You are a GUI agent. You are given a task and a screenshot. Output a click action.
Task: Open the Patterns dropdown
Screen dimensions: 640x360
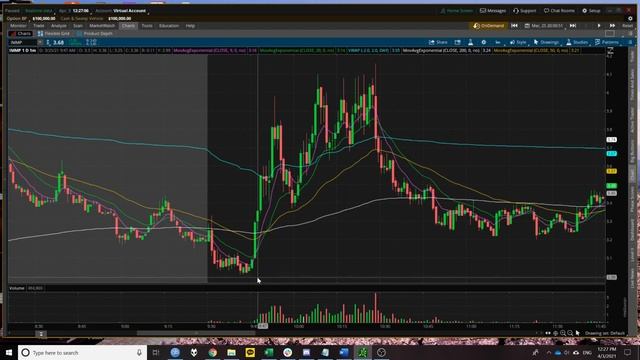tap(607, 42)
